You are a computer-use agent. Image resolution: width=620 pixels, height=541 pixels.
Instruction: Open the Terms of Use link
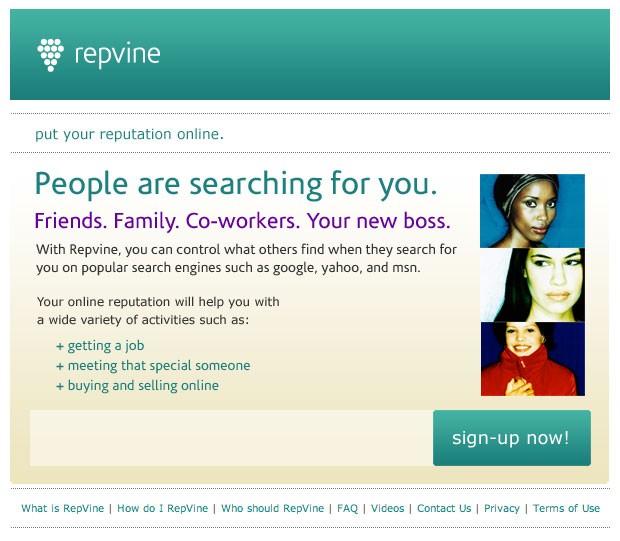(566, 508)
